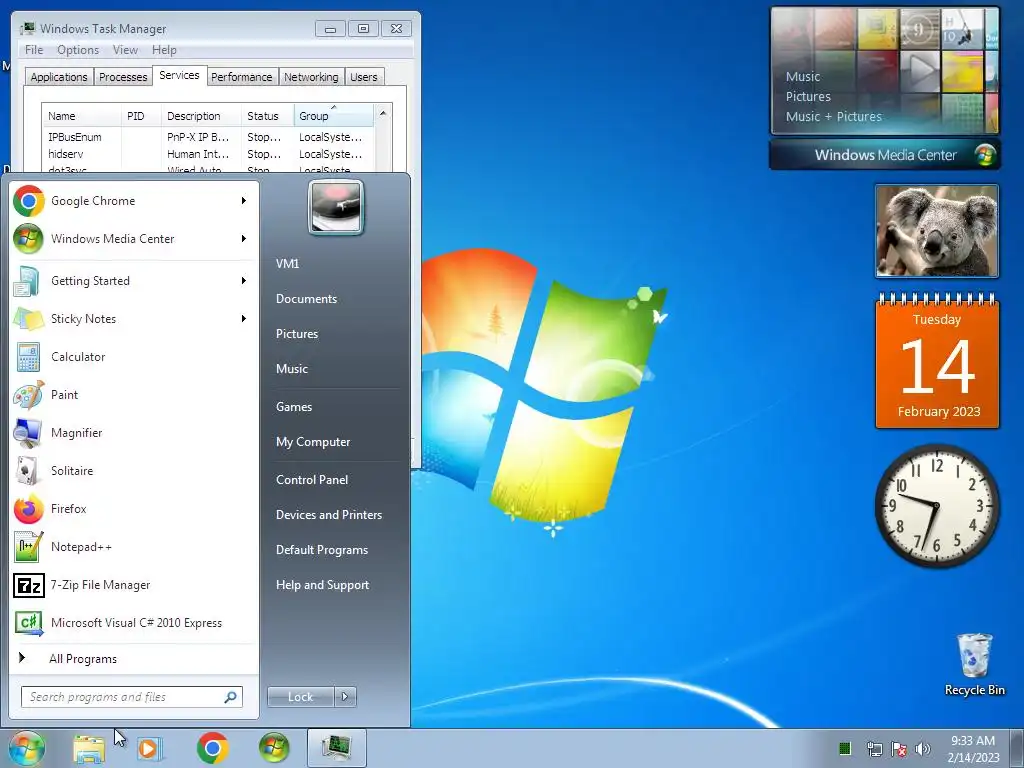
Task: Click the search magnifier icon in Start menu
Action: pos(231,697)
